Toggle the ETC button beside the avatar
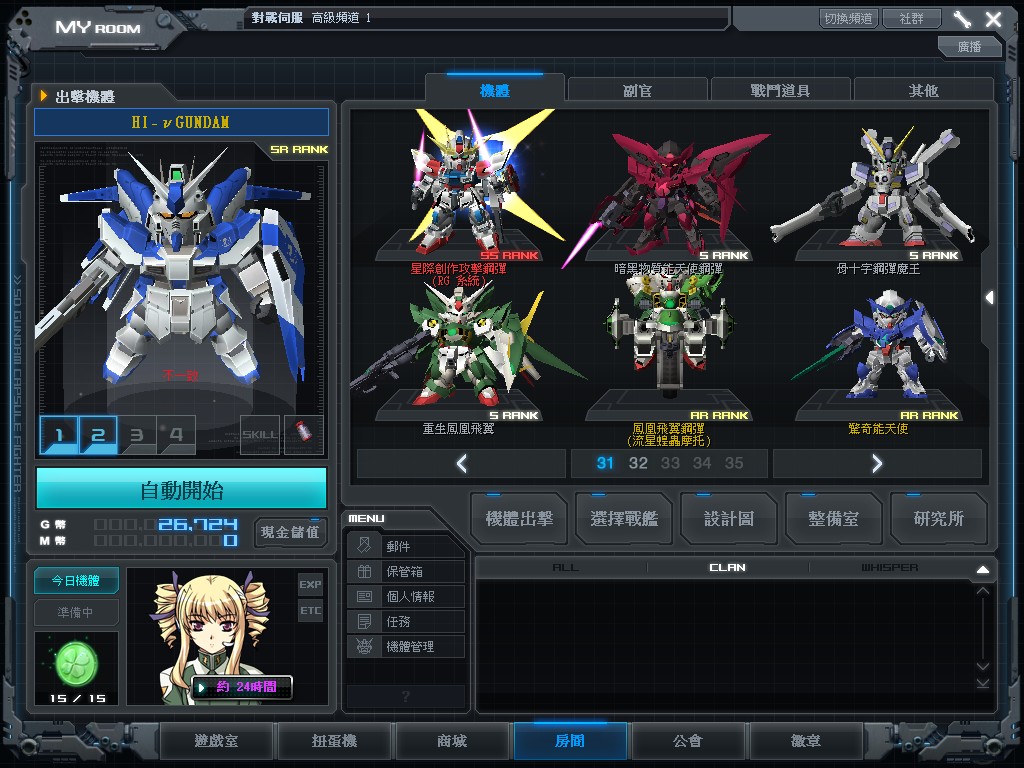The width and height of the screenshot is (1024, 768). pos(310,610)
